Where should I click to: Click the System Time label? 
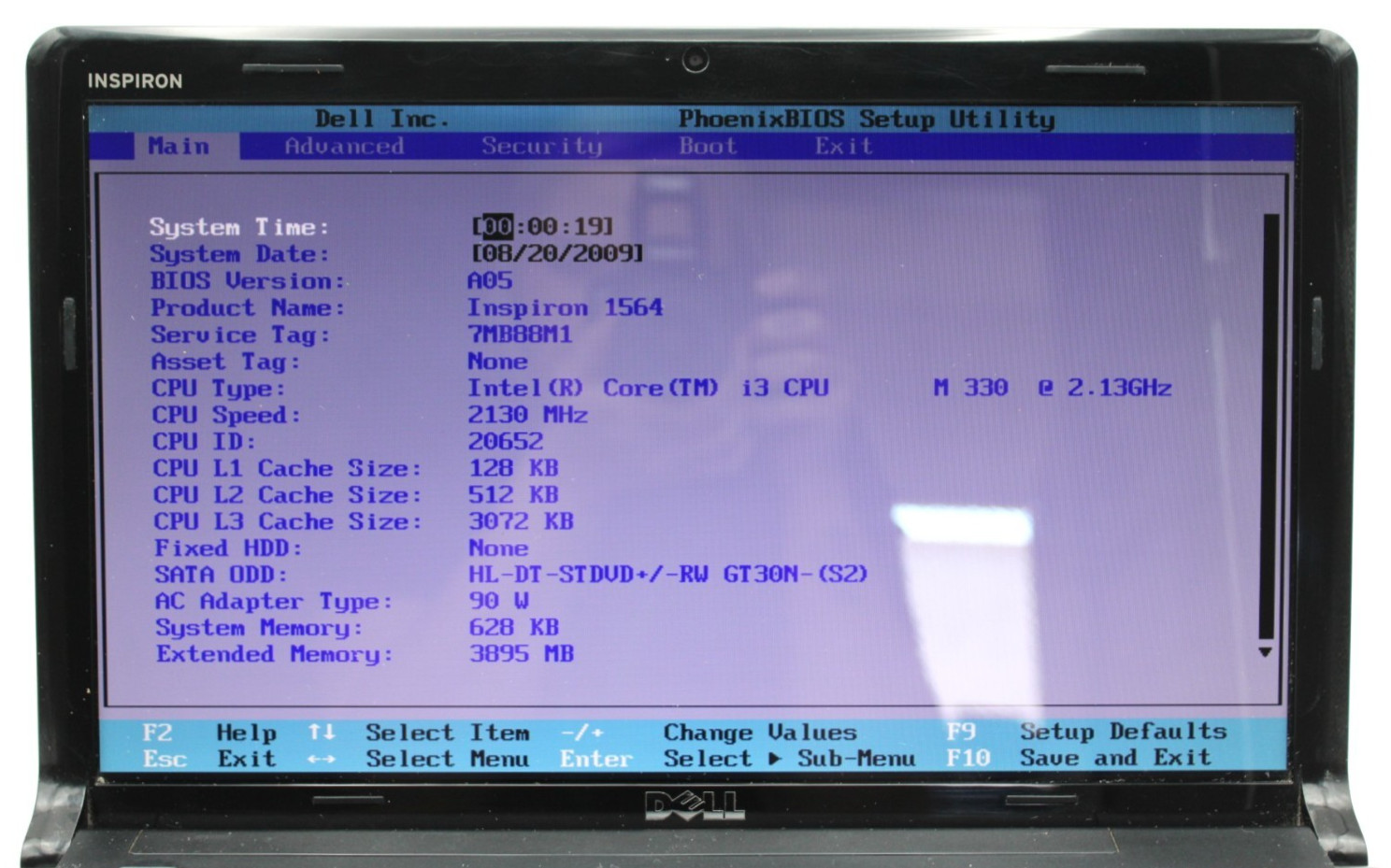(x=239, y=227)
